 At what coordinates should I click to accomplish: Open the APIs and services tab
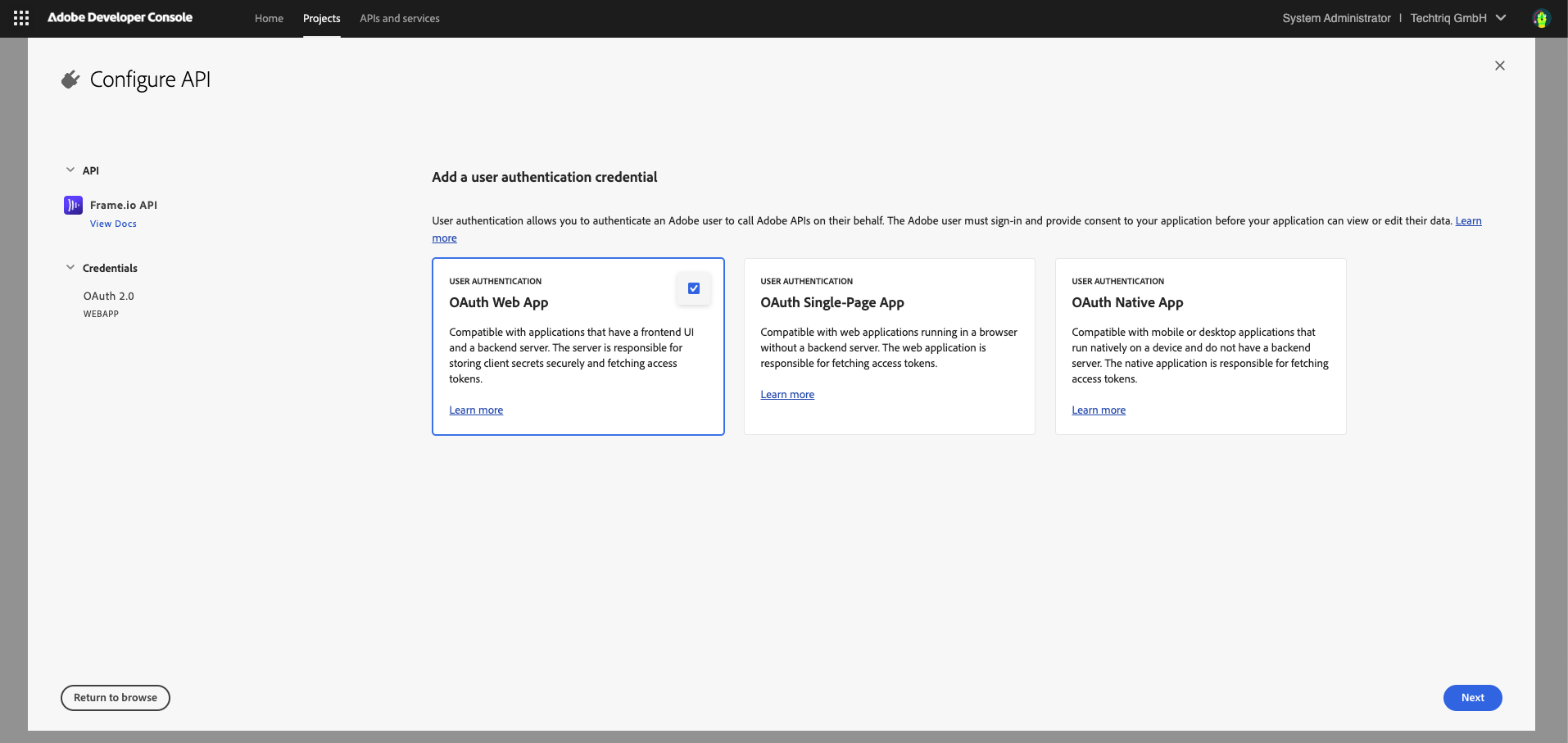[x=399, y=18]
